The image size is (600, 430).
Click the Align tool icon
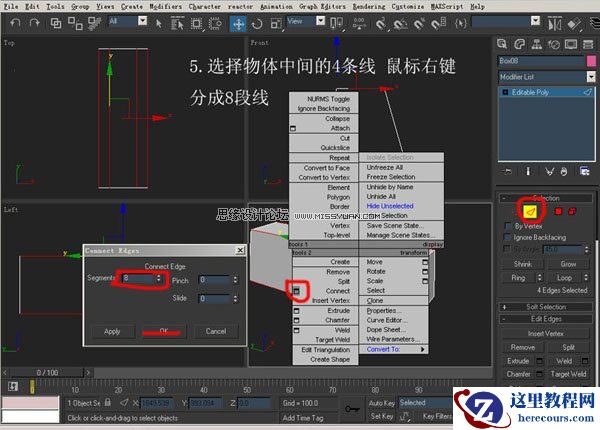(574, 24)
